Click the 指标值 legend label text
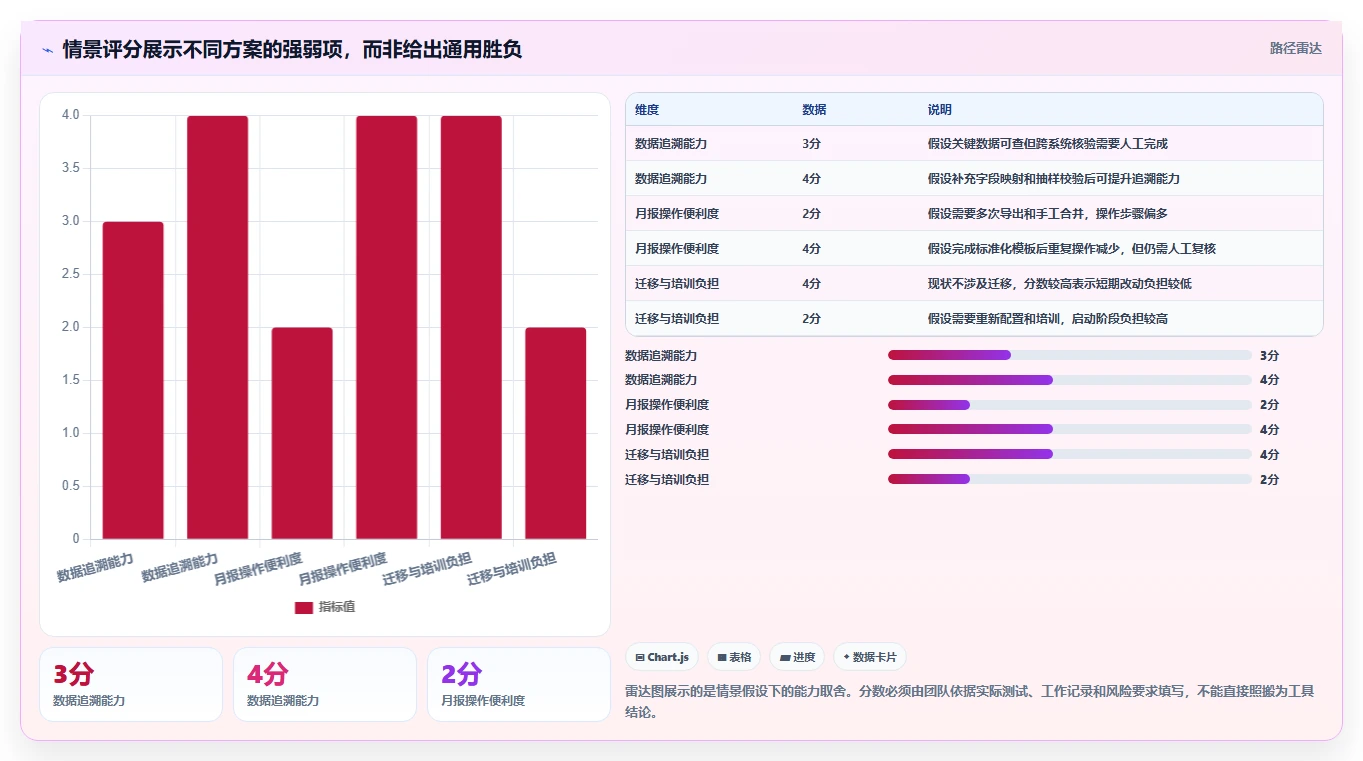This screenshot has width=1363, height=761. (x=337, y=608)
